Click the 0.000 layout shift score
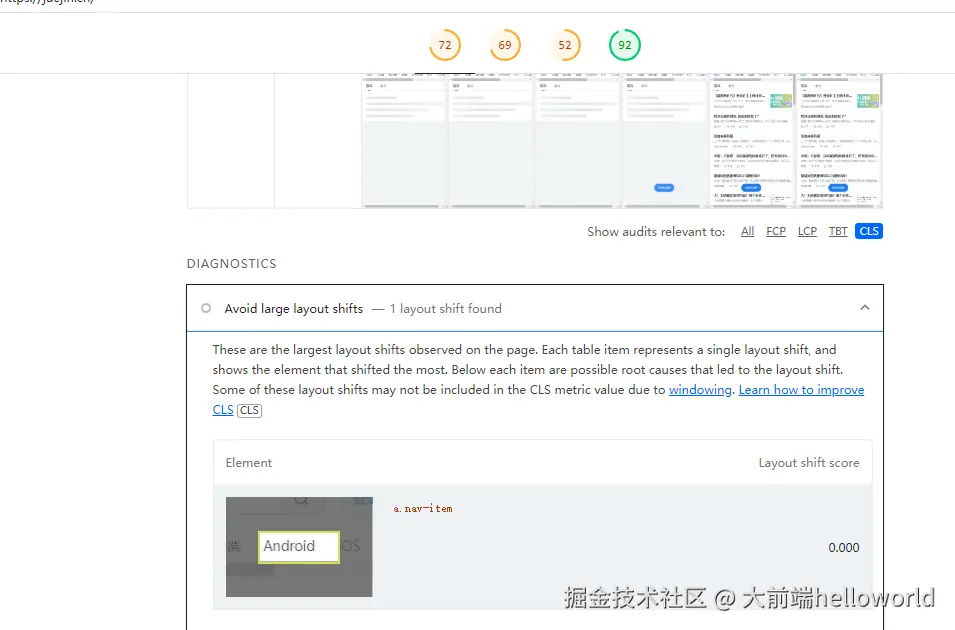The image size is (955, 630). pos(844,548)
